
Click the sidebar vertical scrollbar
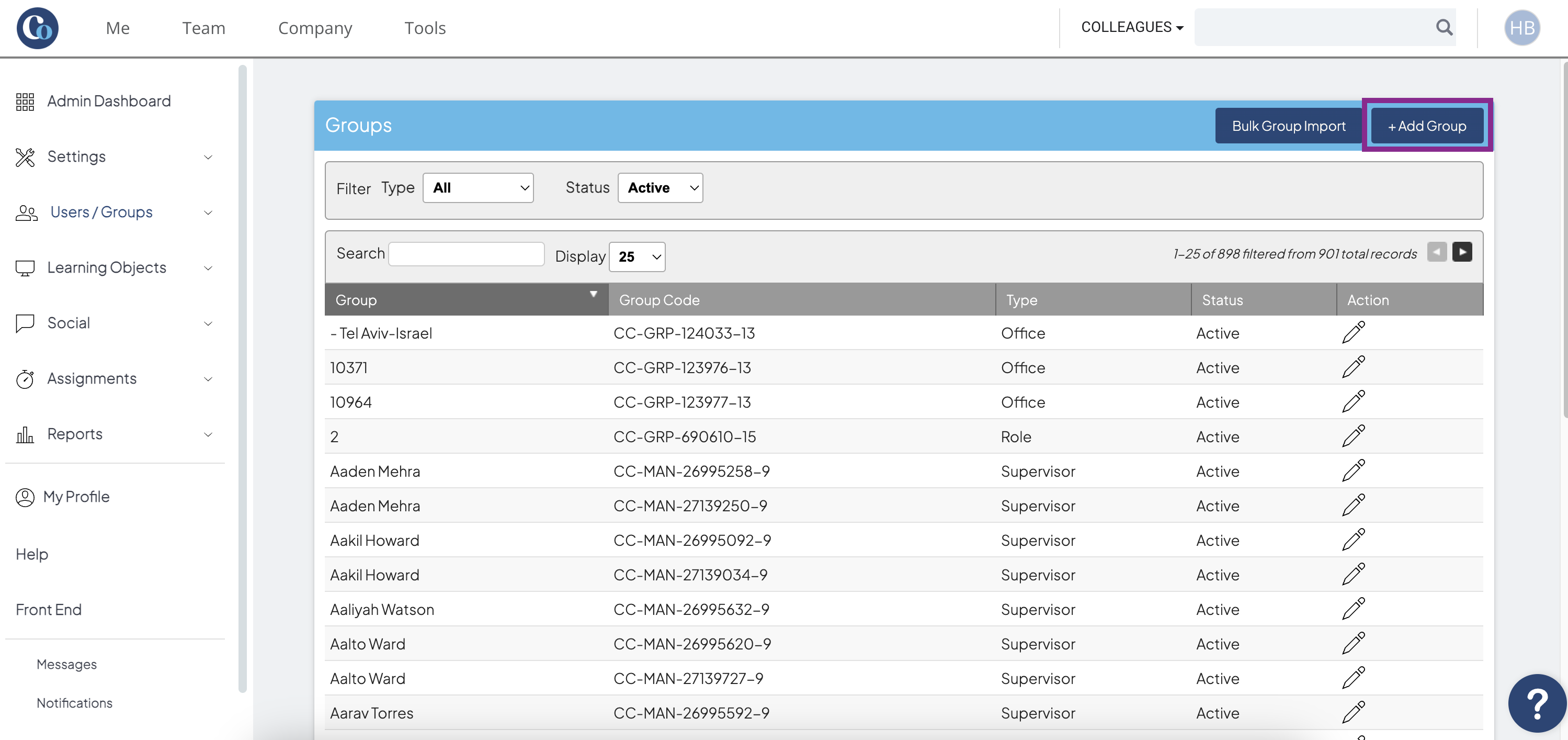242,378
